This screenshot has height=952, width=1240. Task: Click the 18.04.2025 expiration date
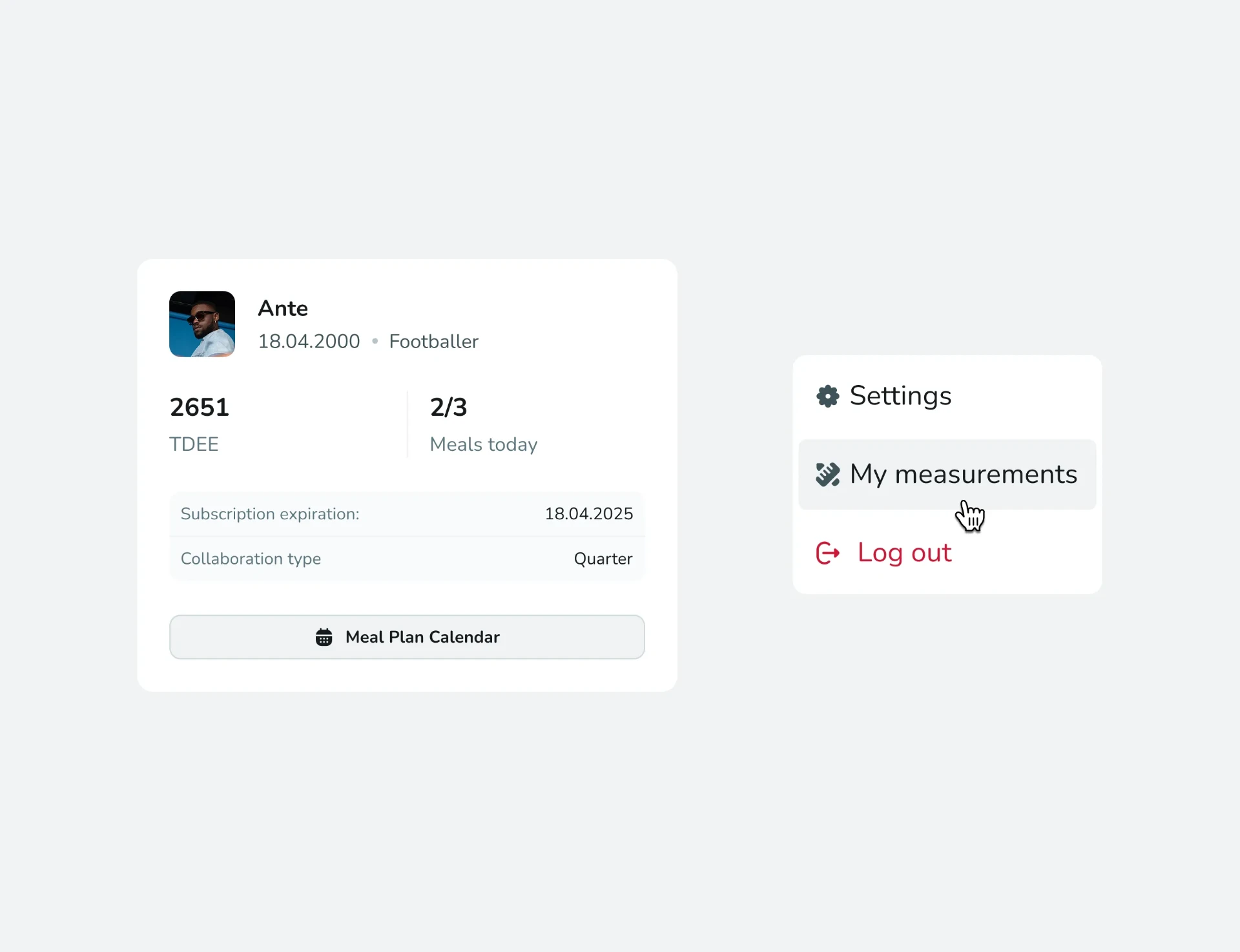[x=589, y=514]
